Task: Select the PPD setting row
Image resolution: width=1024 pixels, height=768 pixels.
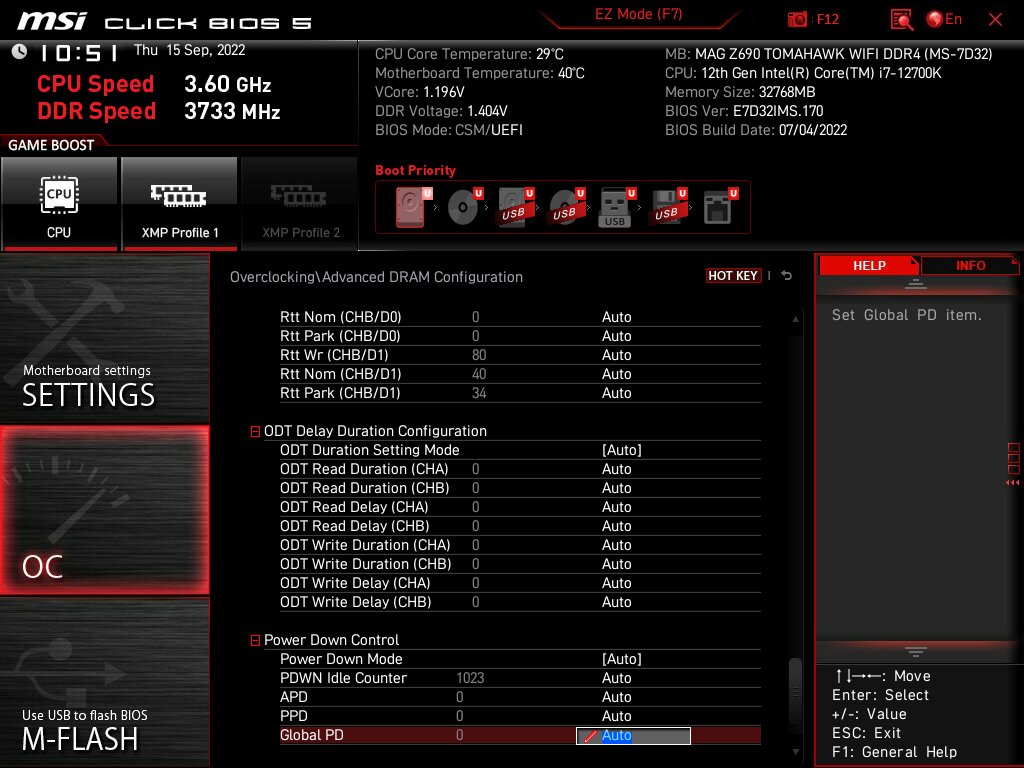Action: pos(520,716)
